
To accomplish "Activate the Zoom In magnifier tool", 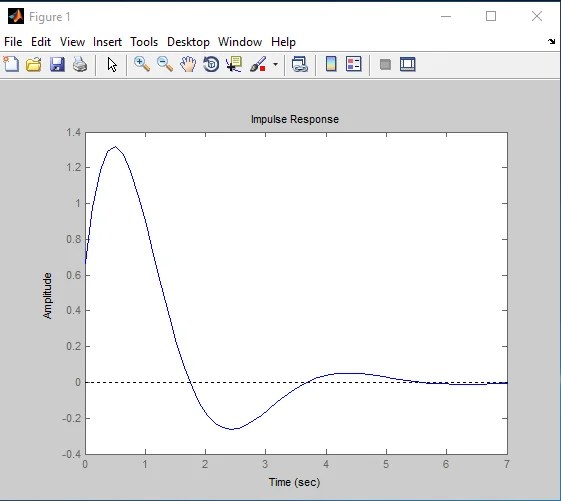I will [x=142, y=65].
